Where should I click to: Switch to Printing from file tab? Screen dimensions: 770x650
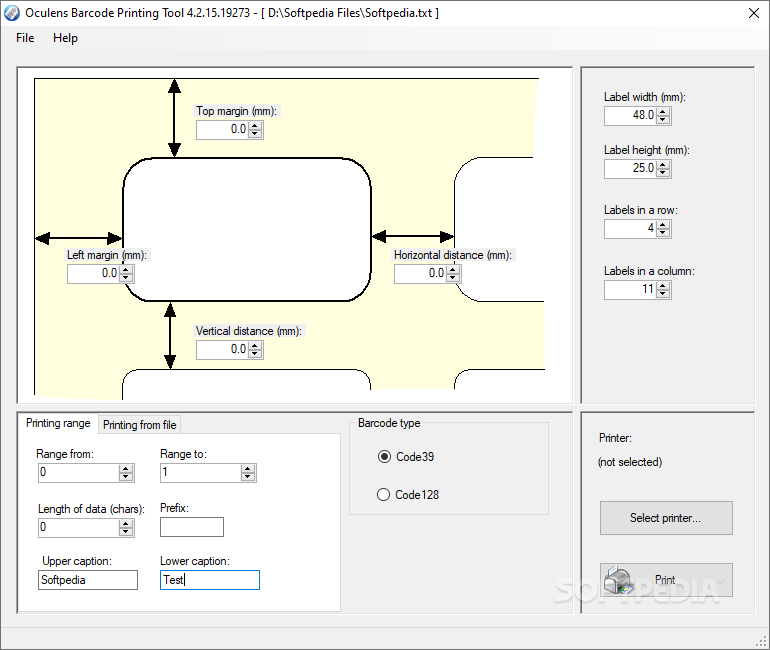pyautogui.click(x=139, y=425)
